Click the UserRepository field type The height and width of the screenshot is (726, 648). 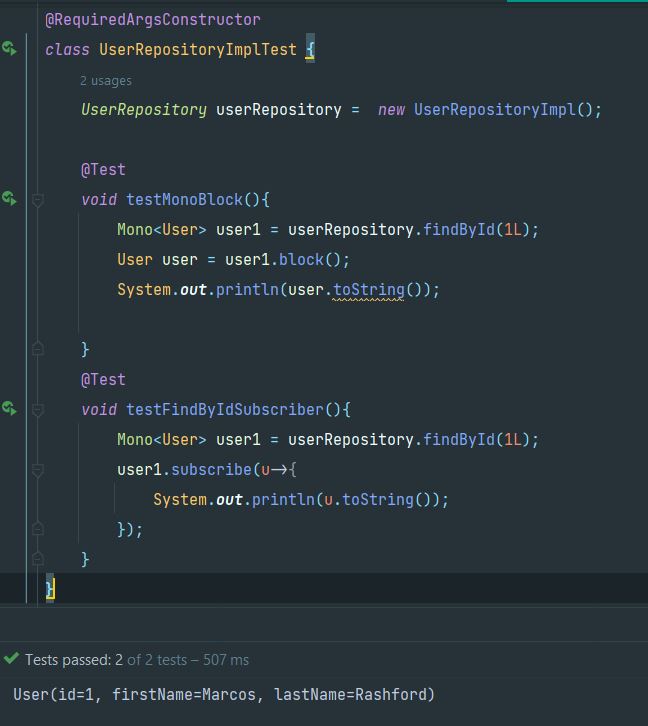point(144,110)
